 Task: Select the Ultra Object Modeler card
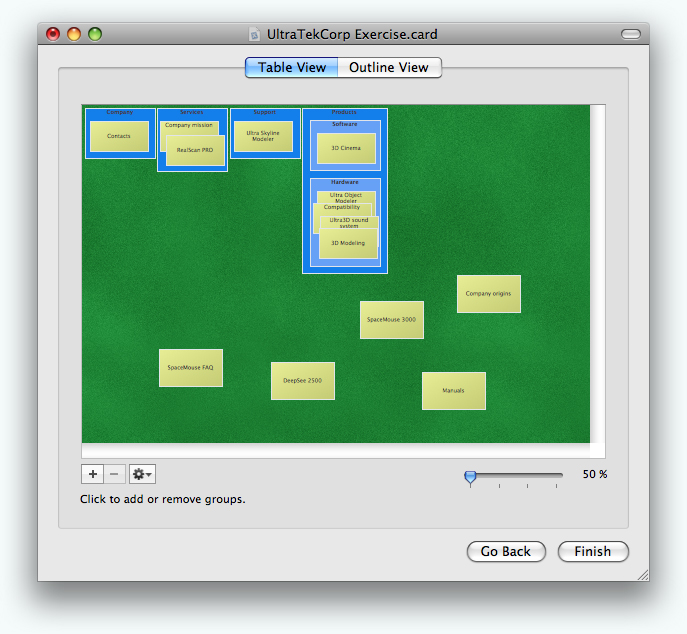point(346,197)
